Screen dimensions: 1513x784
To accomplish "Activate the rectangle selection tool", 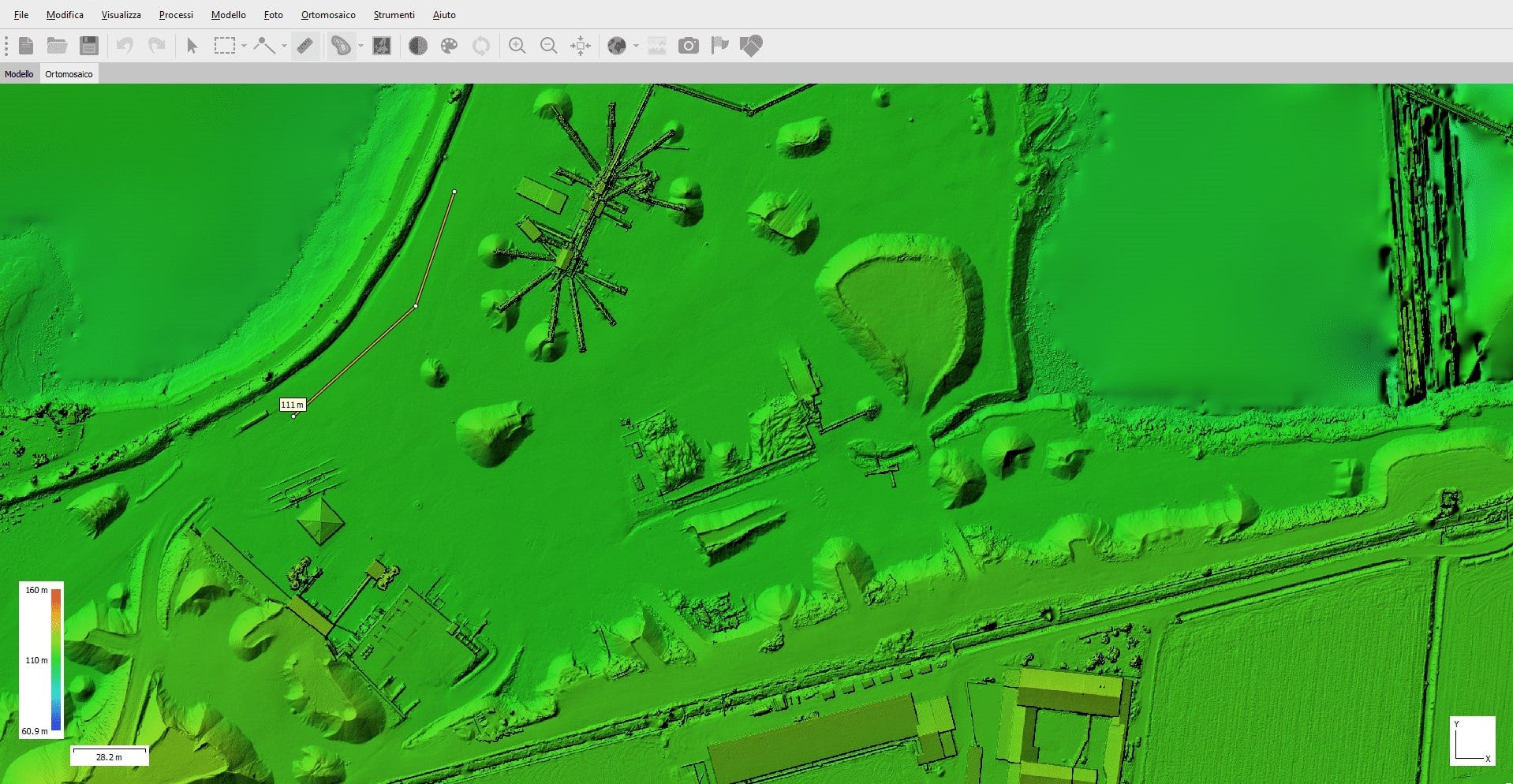I will (225, 46).
